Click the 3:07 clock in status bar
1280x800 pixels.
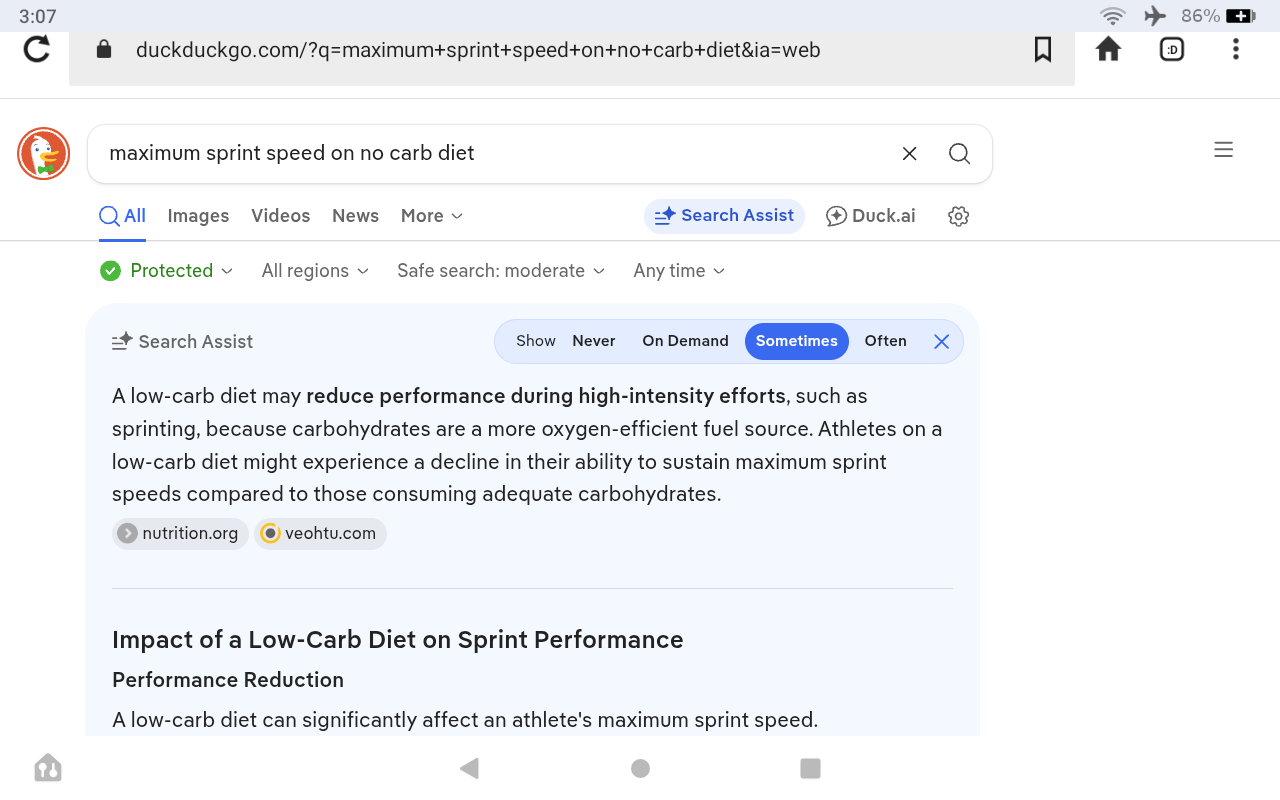tap(38, 16)
